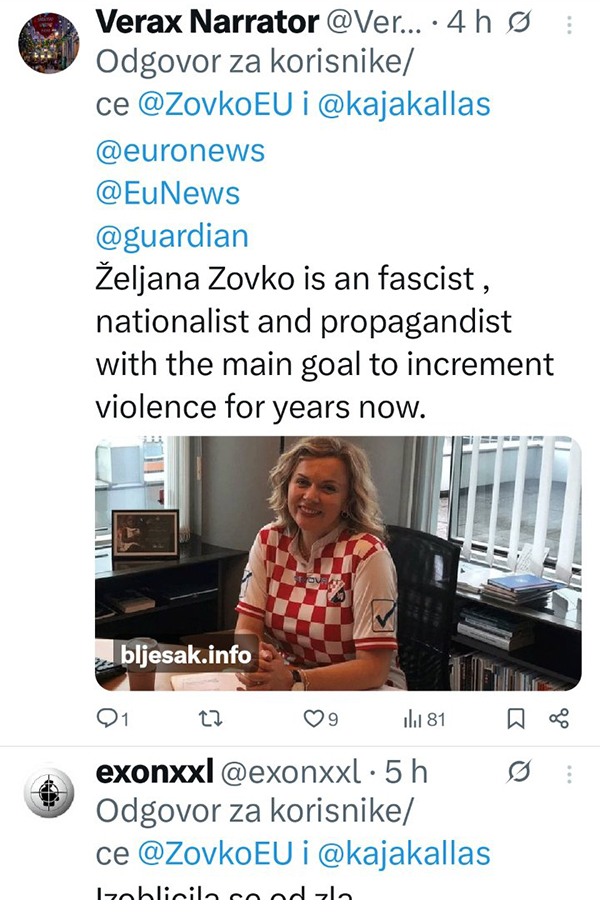Open the exonxxl username link
Image resolution: width=600 pixels, height=900 pixels.
[154, 773]
